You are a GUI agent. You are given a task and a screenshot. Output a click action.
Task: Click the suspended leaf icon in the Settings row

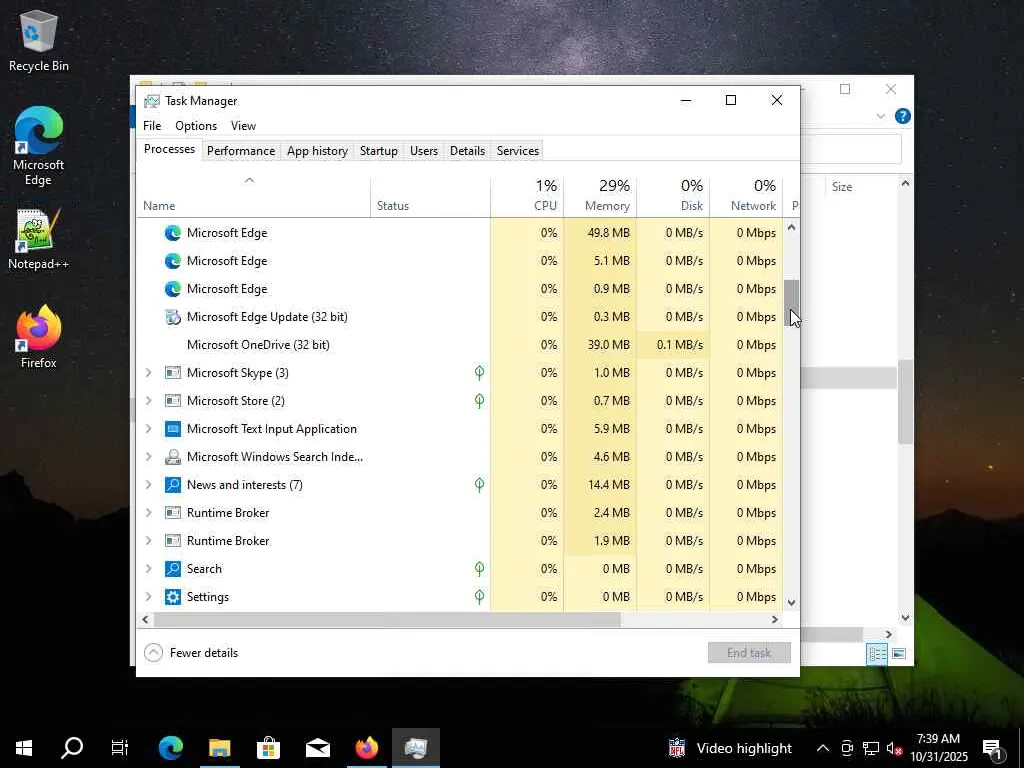[x=479, y=597]
